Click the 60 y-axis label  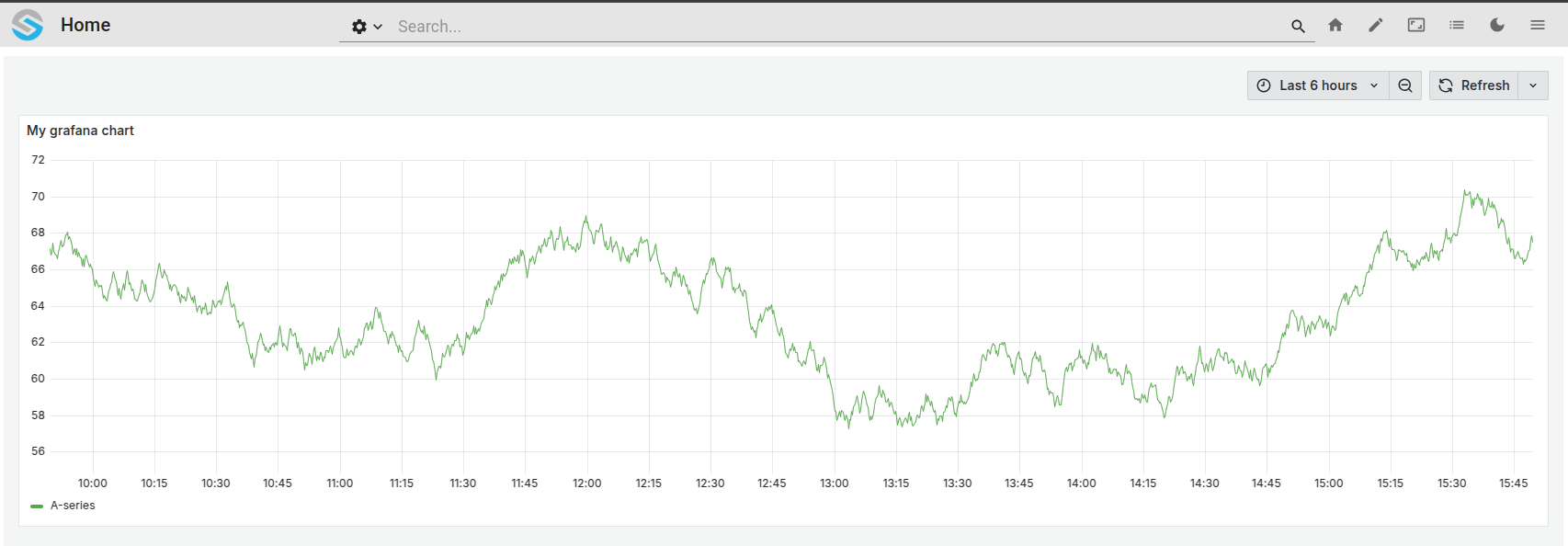38,379
